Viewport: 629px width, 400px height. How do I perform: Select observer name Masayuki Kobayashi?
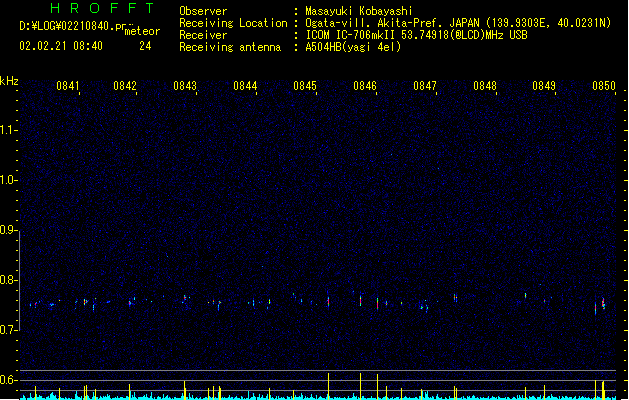tap(359, 11)
